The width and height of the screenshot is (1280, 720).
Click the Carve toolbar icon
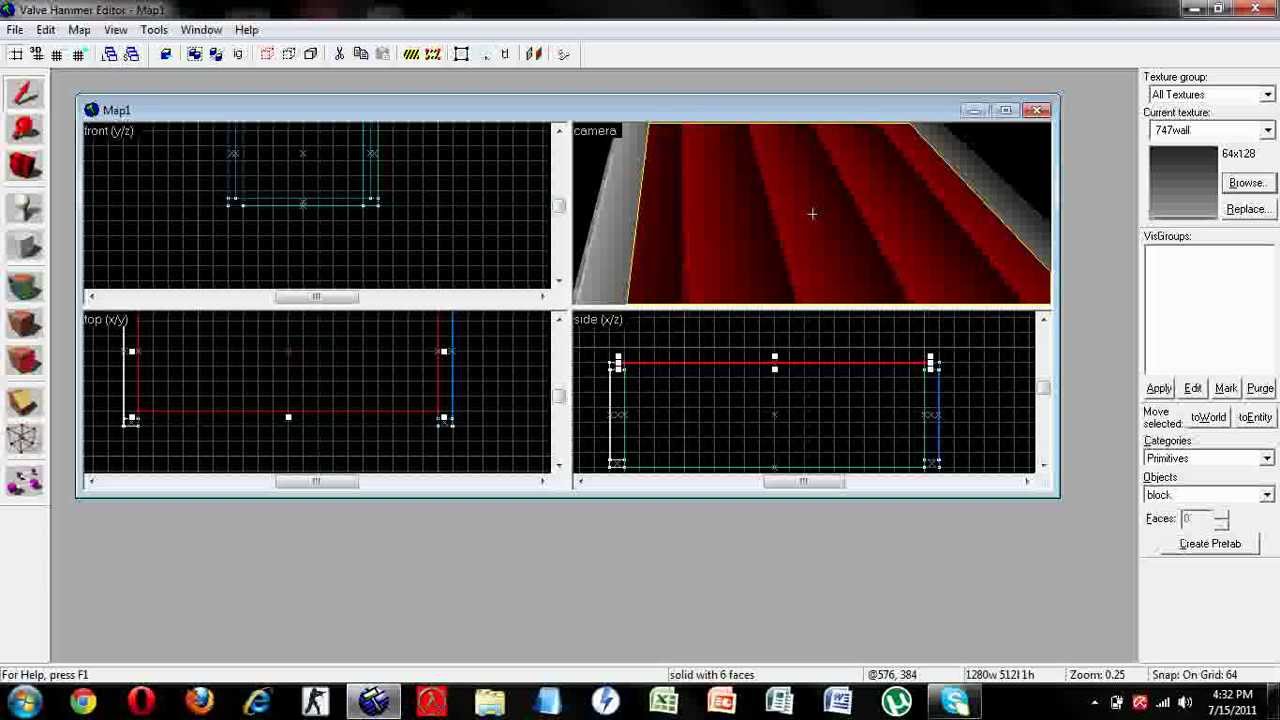[x=166, y=54]
